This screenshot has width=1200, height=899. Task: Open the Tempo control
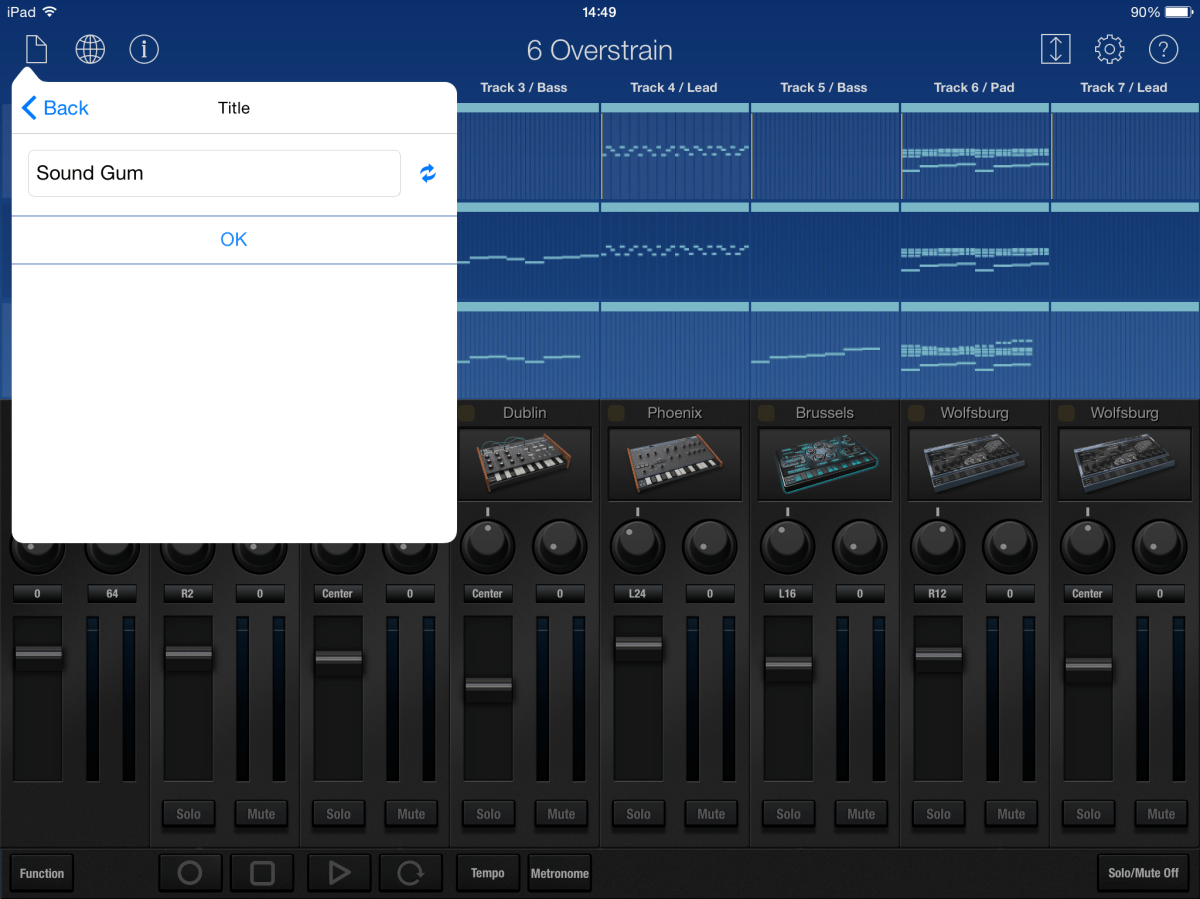tap(488, 872)
